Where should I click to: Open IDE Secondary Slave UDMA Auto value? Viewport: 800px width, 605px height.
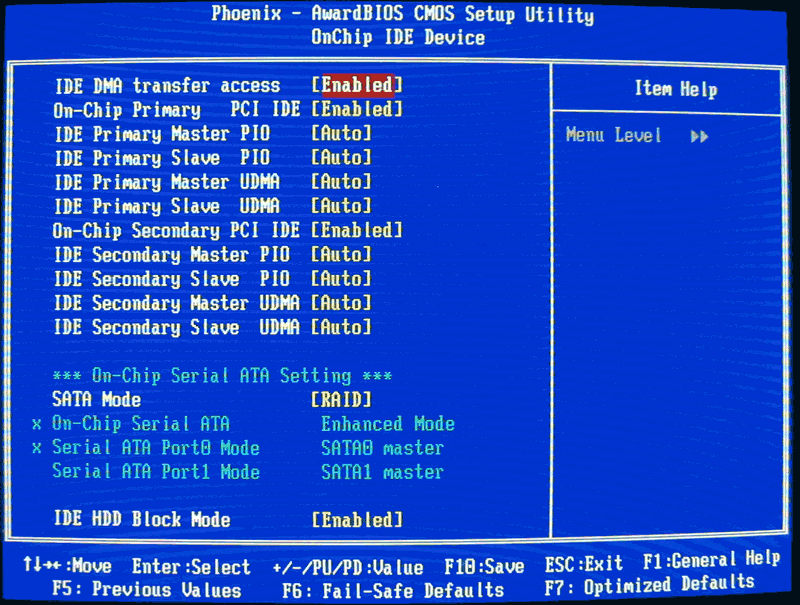(x=341, y=327)
